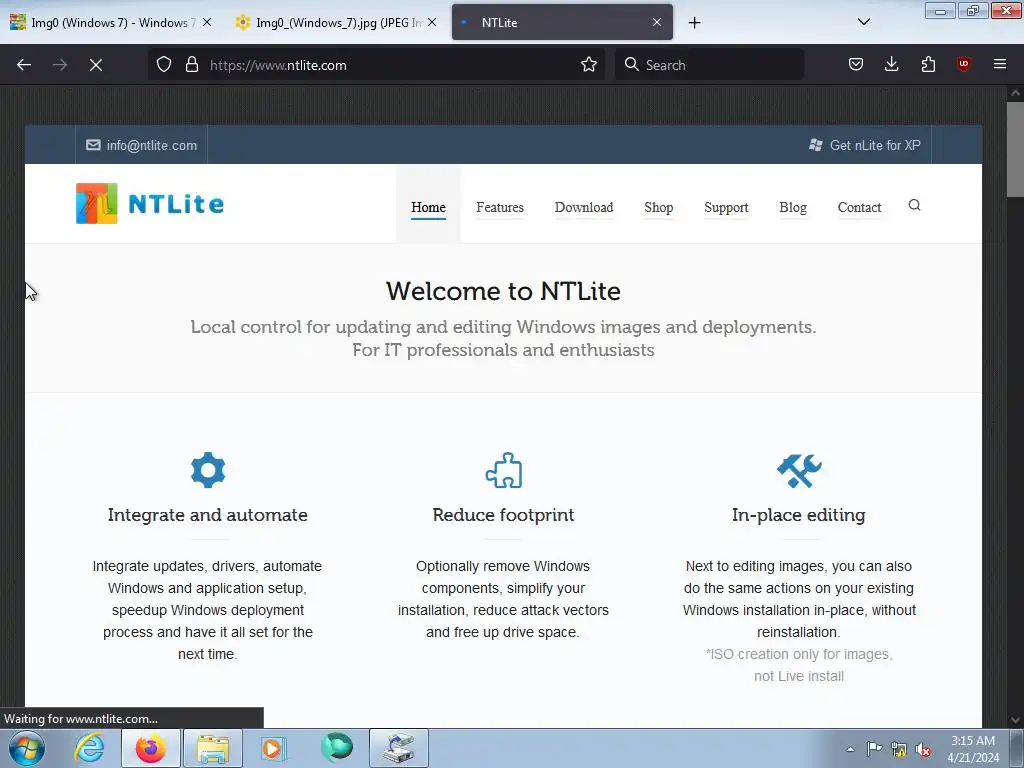
Task: Stop loading the page with the X button
Action: pyautogui.click(x=96, y=65)
